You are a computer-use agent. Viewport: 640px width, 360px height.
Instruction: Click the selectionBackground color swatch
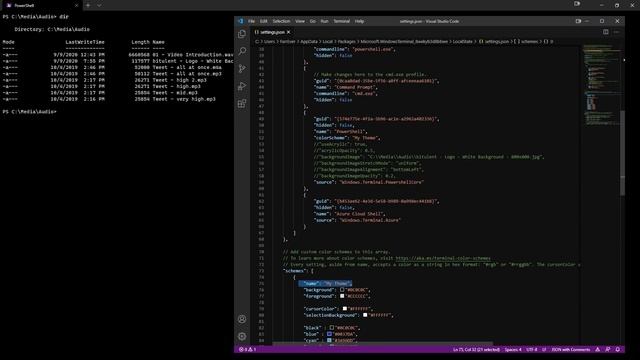365,315
